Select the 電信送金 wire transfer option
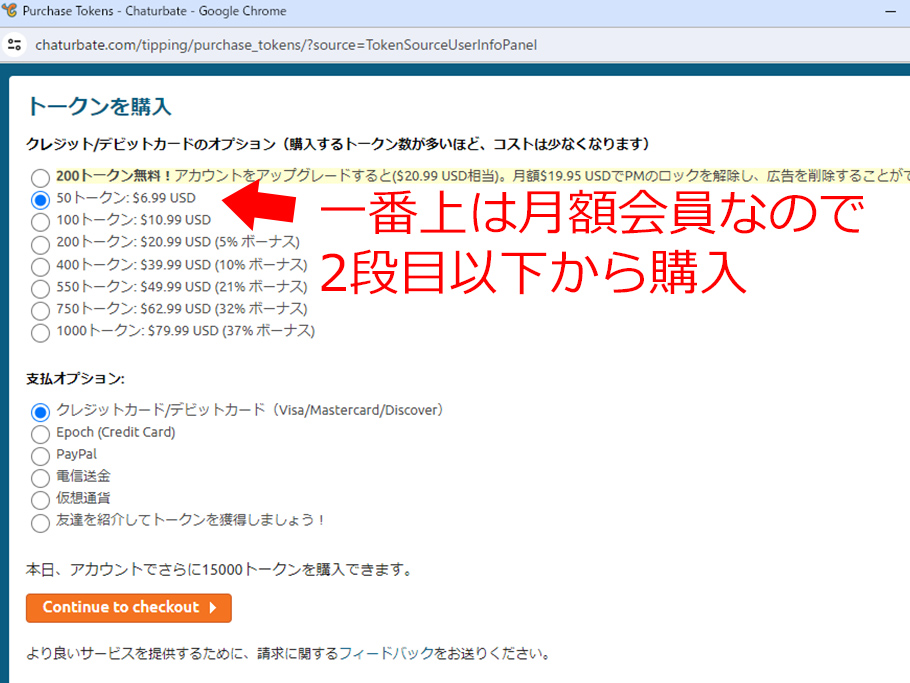 click(40, 478)
